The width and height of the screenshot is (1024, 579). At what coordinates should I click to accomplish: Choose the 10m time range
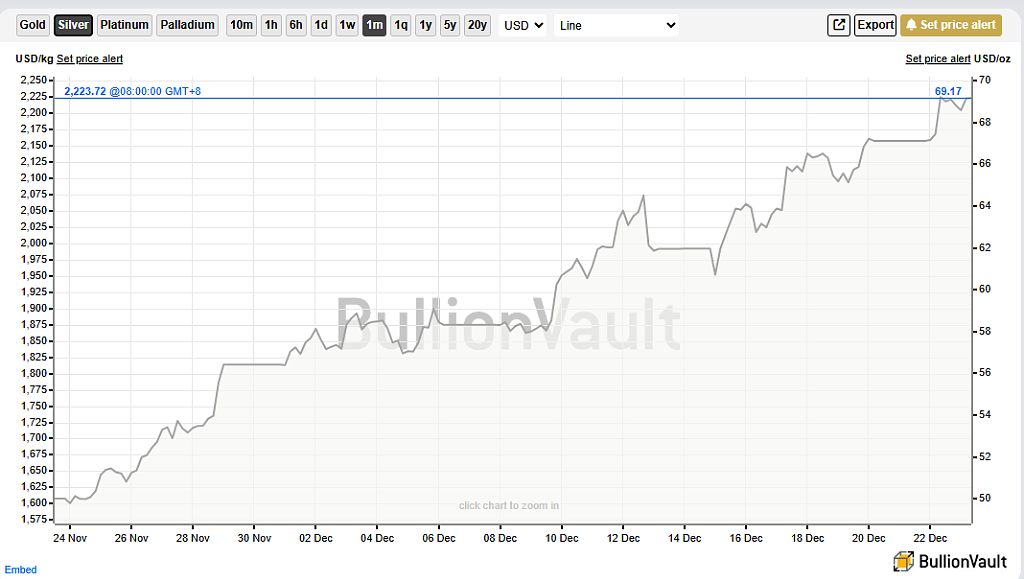point(241,25)
